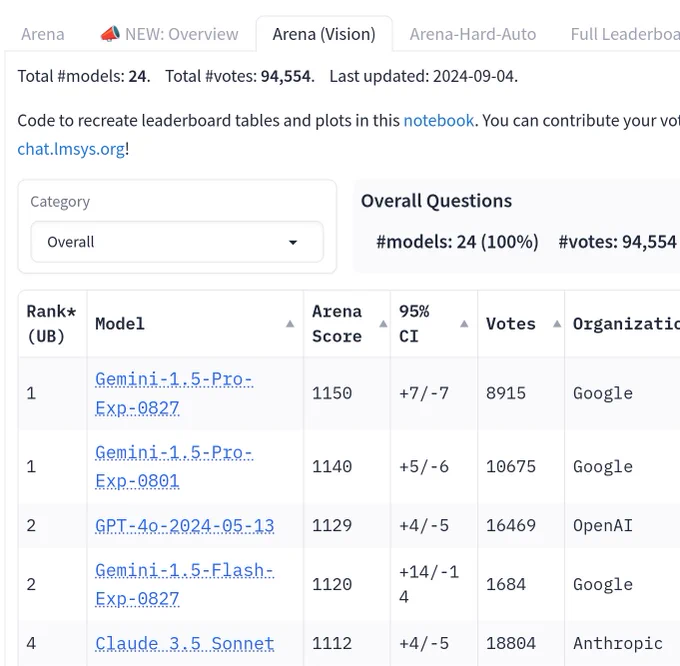Open the Claude 3.5 Sonnet model link

185,643
